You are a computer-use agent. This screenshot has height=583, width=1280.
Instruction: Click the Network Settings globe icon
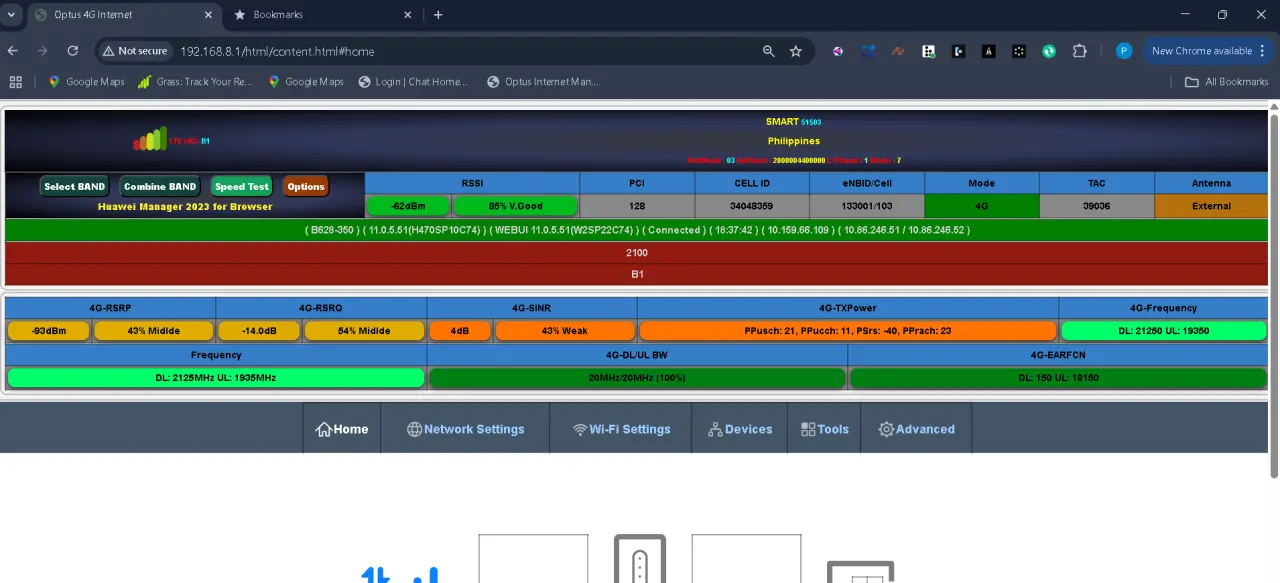point(414,429)
